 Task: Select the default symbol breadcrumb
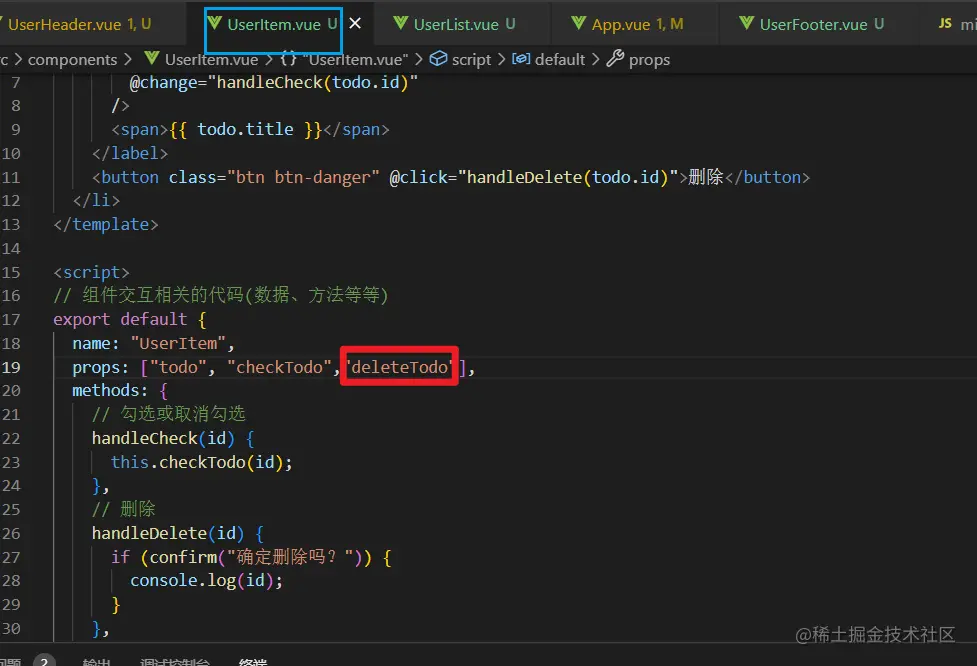(548, 59)
